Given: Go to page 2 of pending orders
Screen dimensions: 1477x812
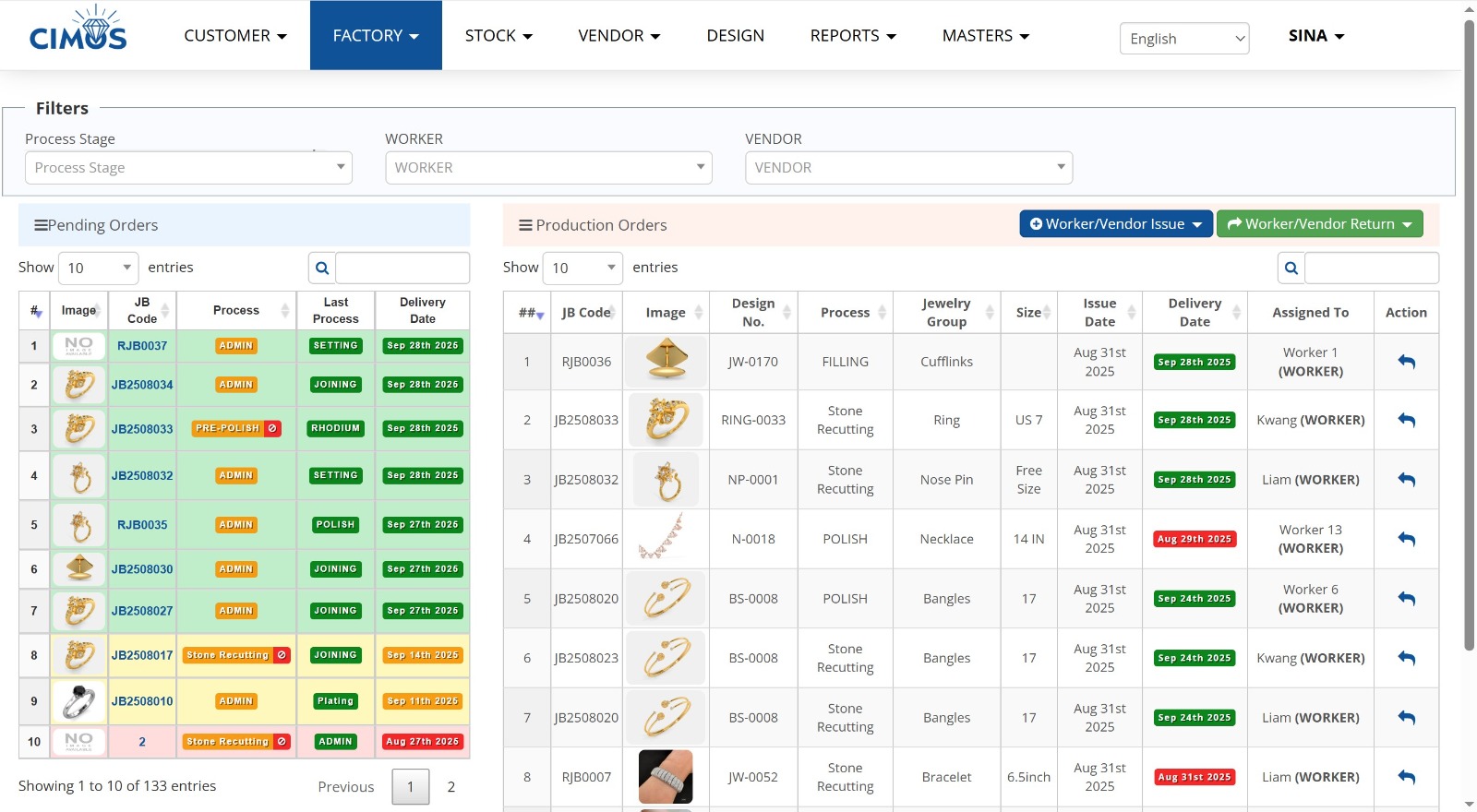Looking at the screenshot, I should tap(451, 787).
